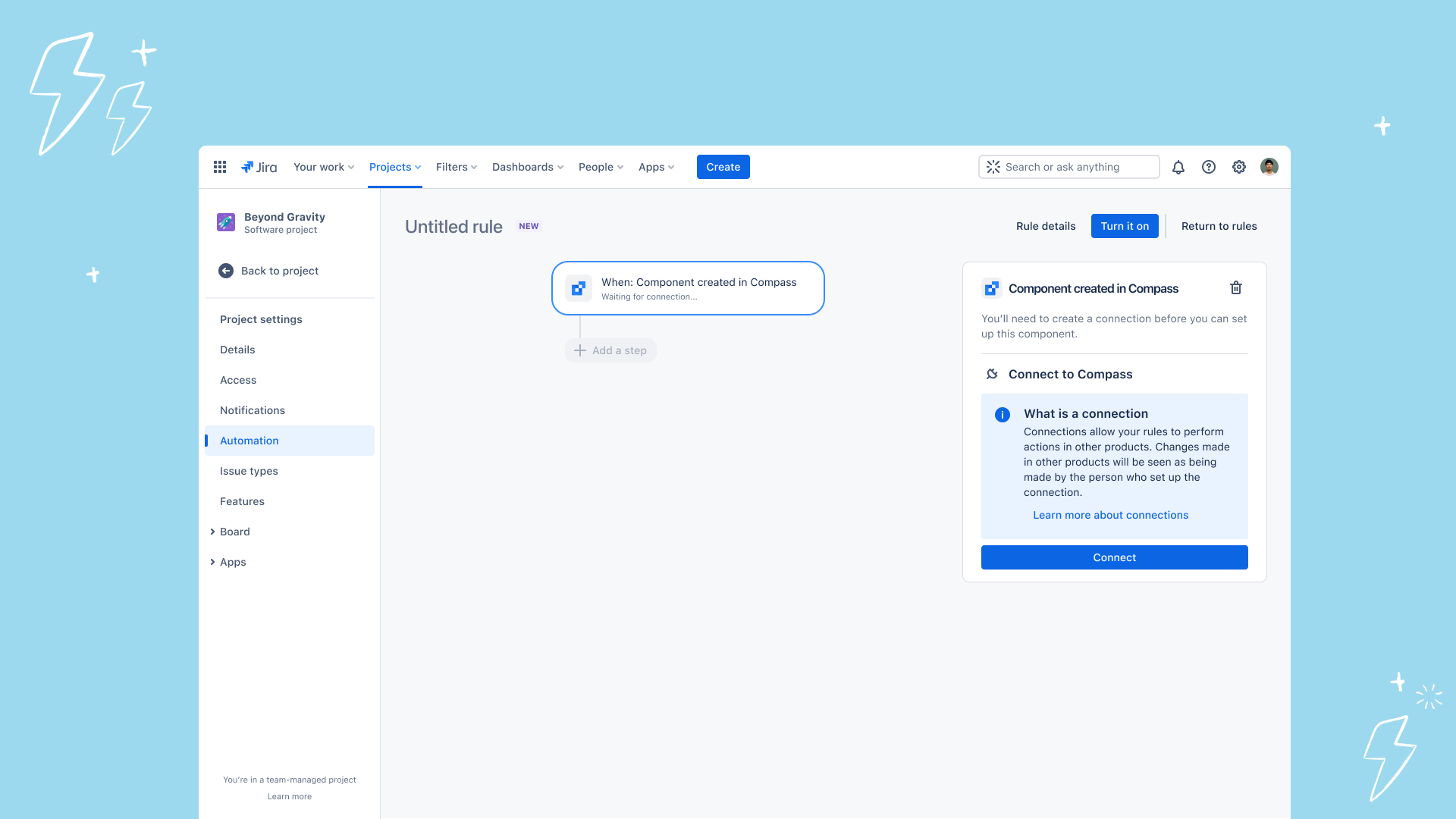Open the Your work dropdown

(324, 167)
